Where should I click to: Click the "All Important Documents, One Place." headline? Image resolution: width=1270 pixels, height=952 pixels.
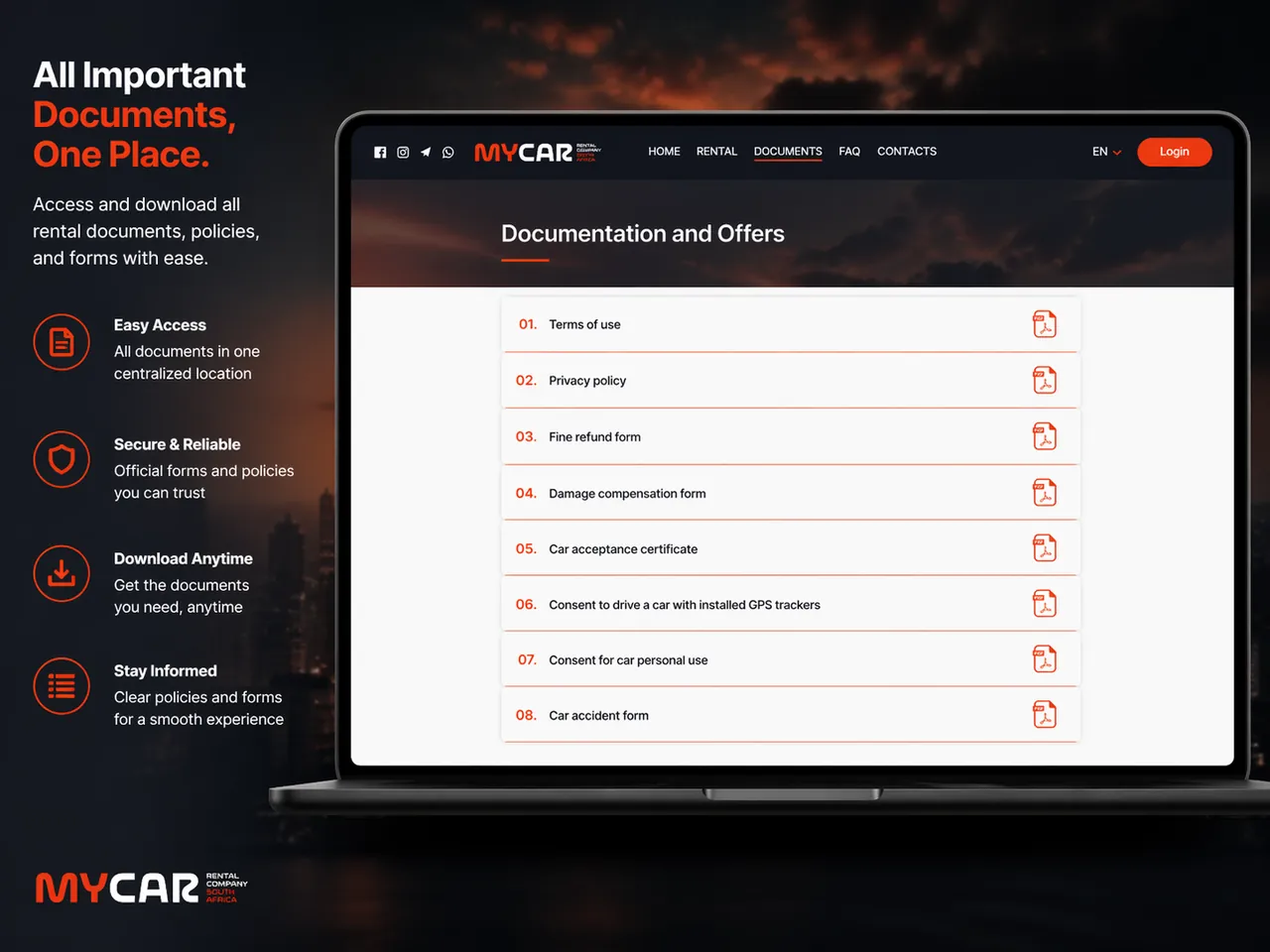click(x=139, y=115)
